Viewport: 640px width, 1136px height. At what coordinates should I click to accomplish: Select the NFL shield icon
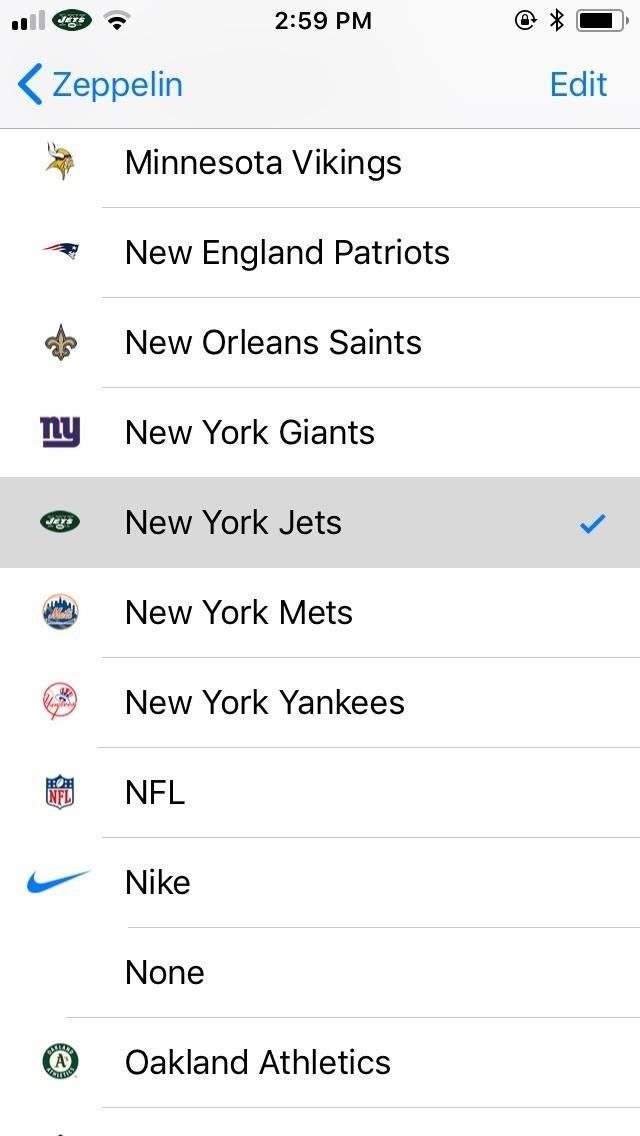tap(60, 792)
